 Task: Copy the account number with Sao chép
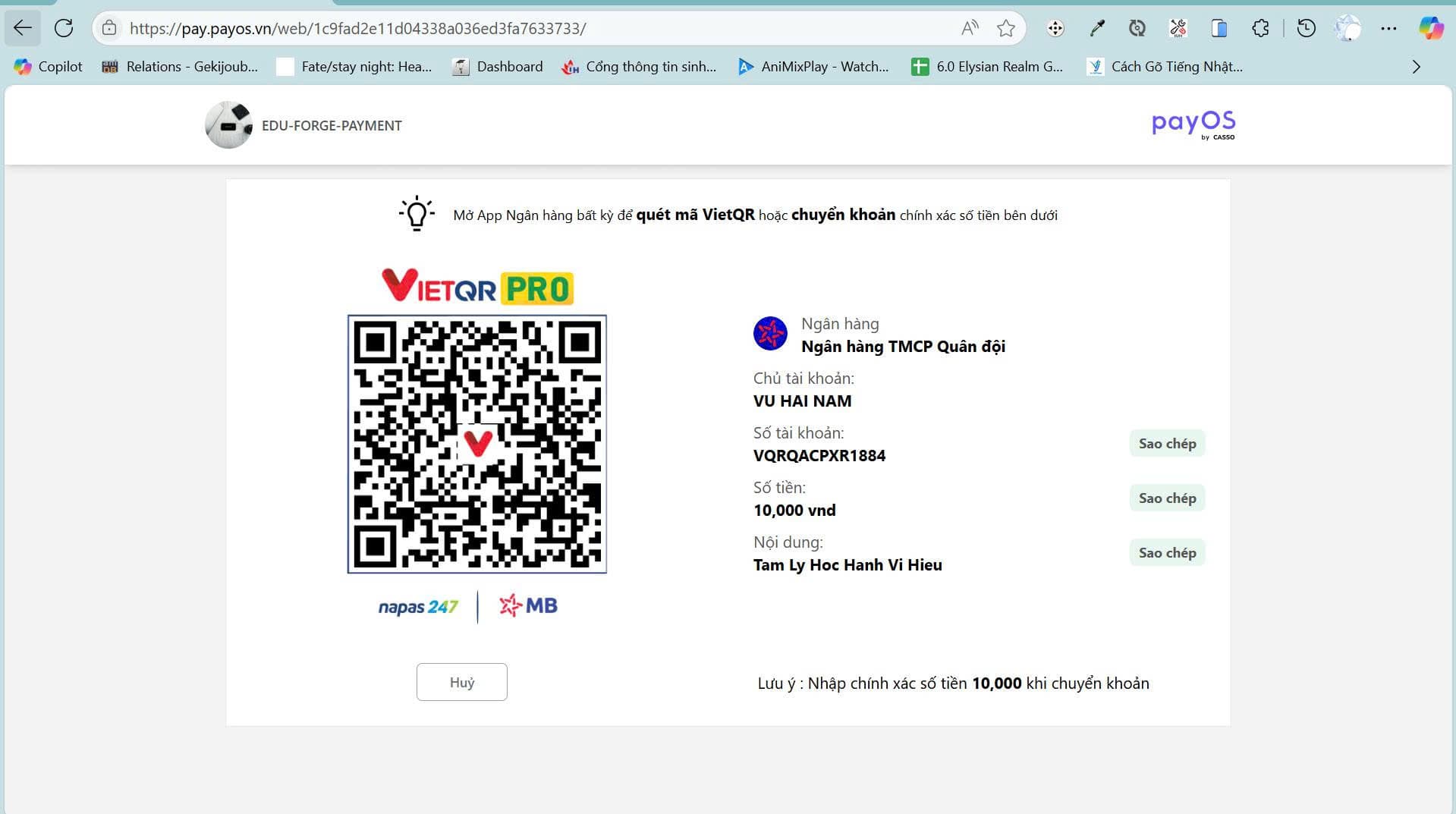1167,444
